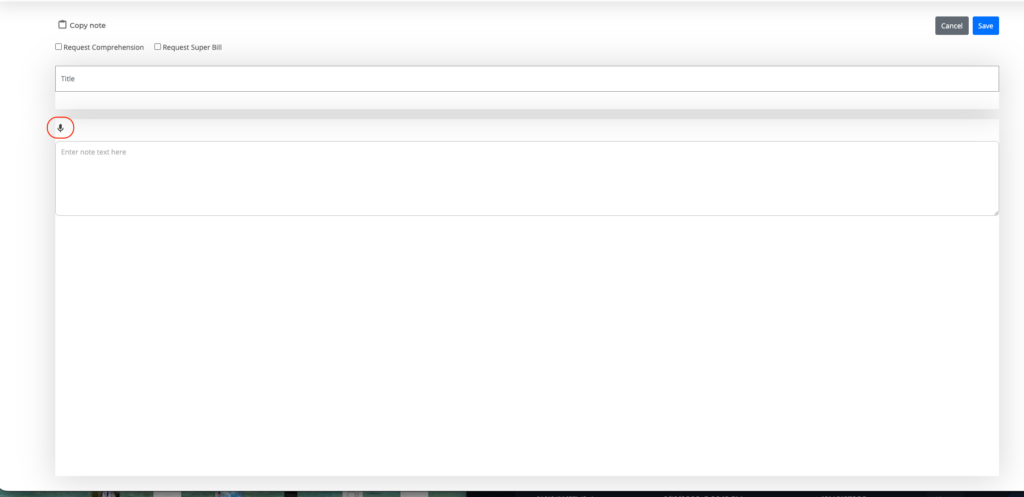
Task: Click the microphone dictation icon
Action: tap(61, 129)
